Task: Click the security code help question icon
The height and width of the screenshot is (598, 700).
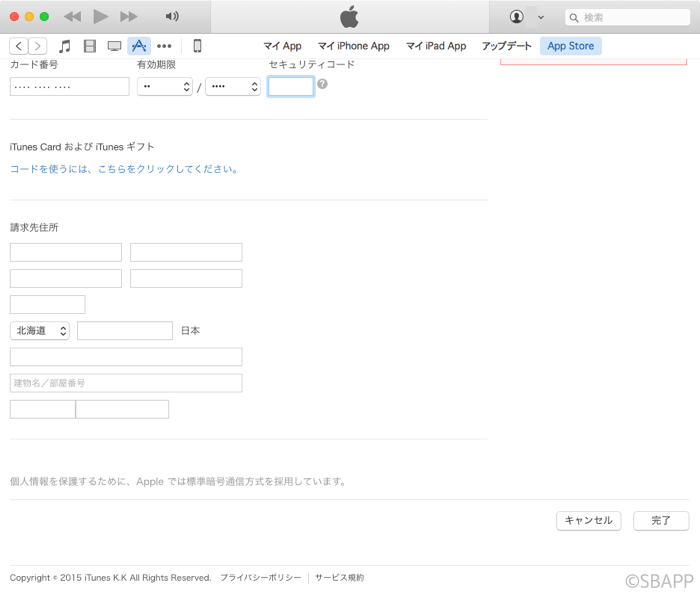Action: pyautogui.click(x=322, y=85)
